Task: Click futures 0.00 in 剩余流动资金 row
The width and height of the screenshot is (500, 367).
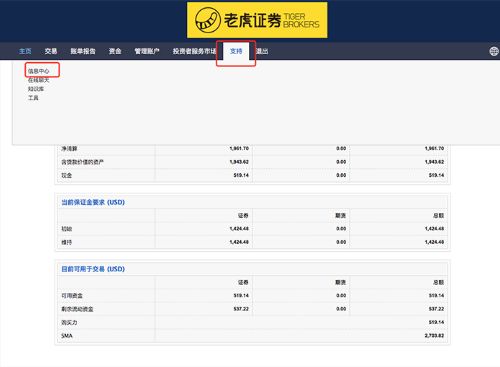Action: [x=341, y=309]
